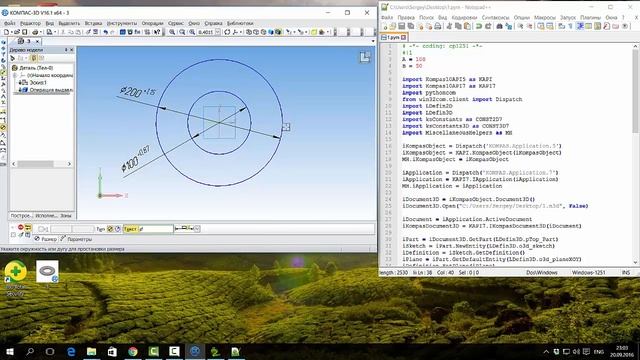Close the Дерево модели panel
640x360 pixels.
click(72, 50)
